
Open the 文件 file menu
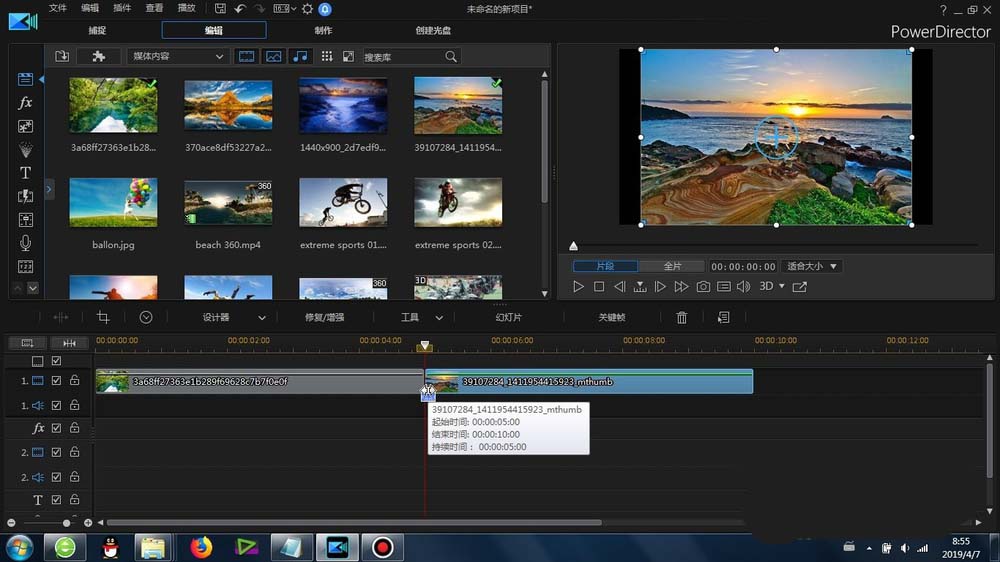click(58, 9)
